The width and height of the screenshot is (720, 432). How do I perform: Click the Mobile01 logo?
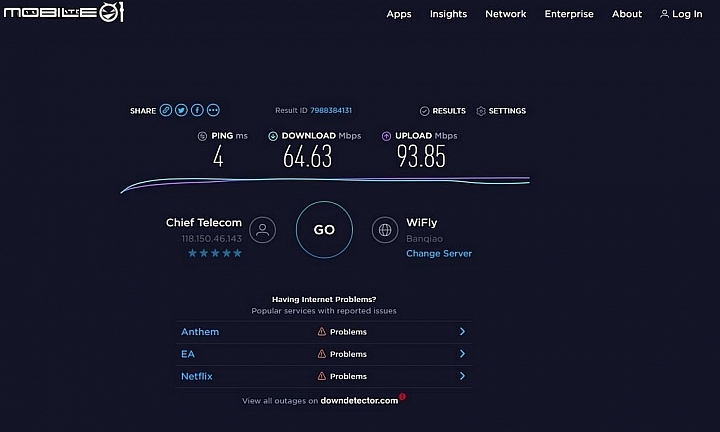coord(64,11)
